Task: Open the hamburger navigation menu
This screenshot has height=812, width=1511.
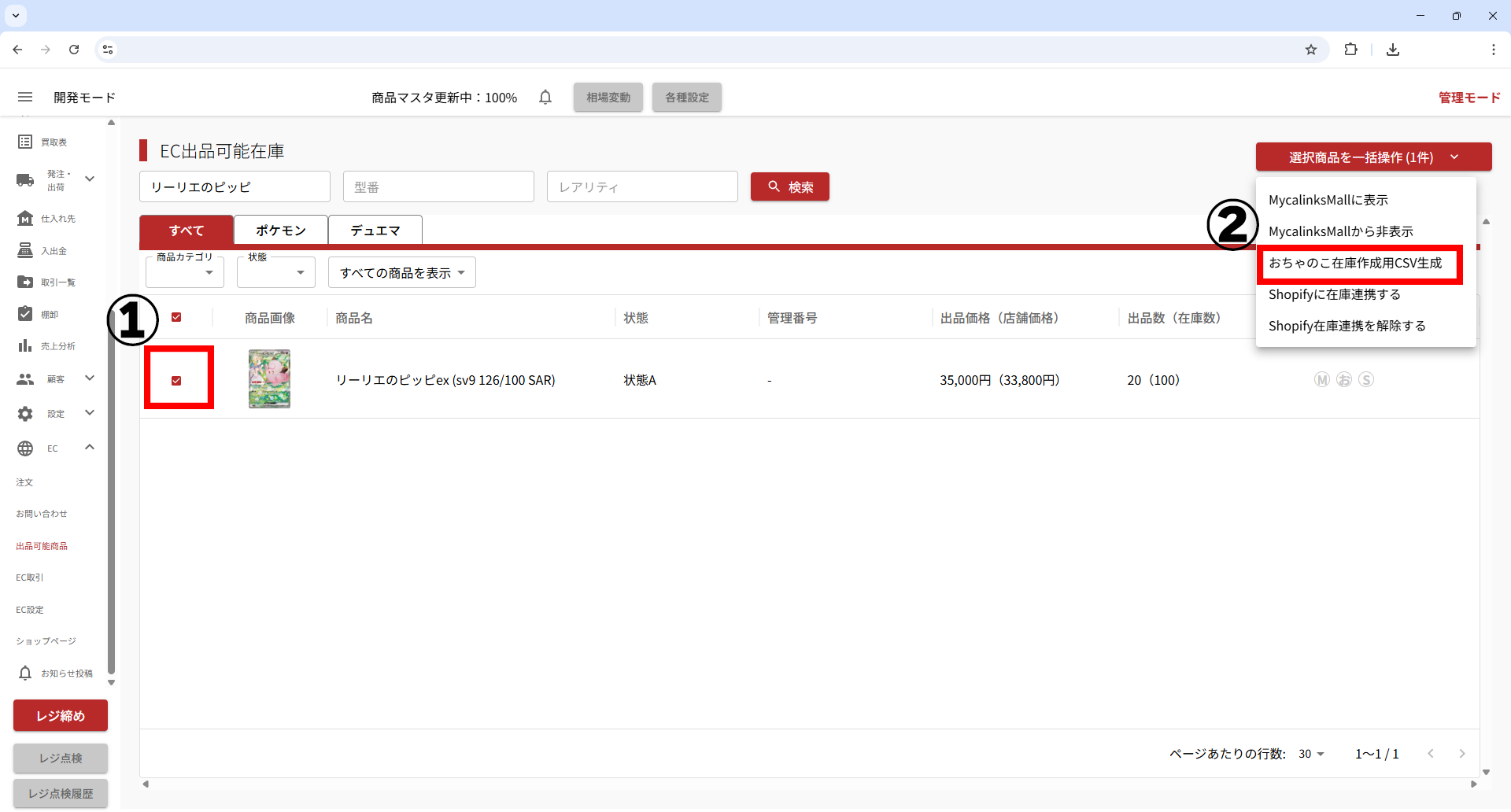Action: point(25,97)
